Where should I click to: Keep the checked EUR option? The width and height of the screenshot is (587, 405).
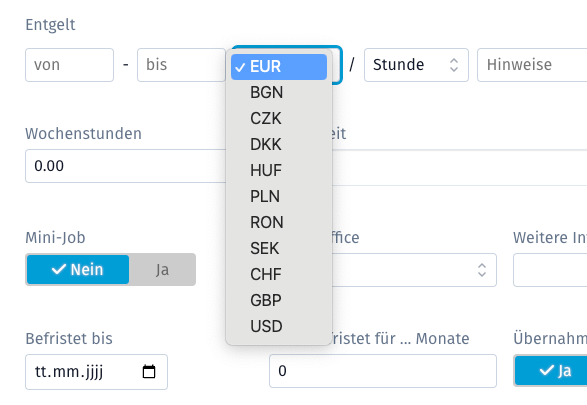279,67
